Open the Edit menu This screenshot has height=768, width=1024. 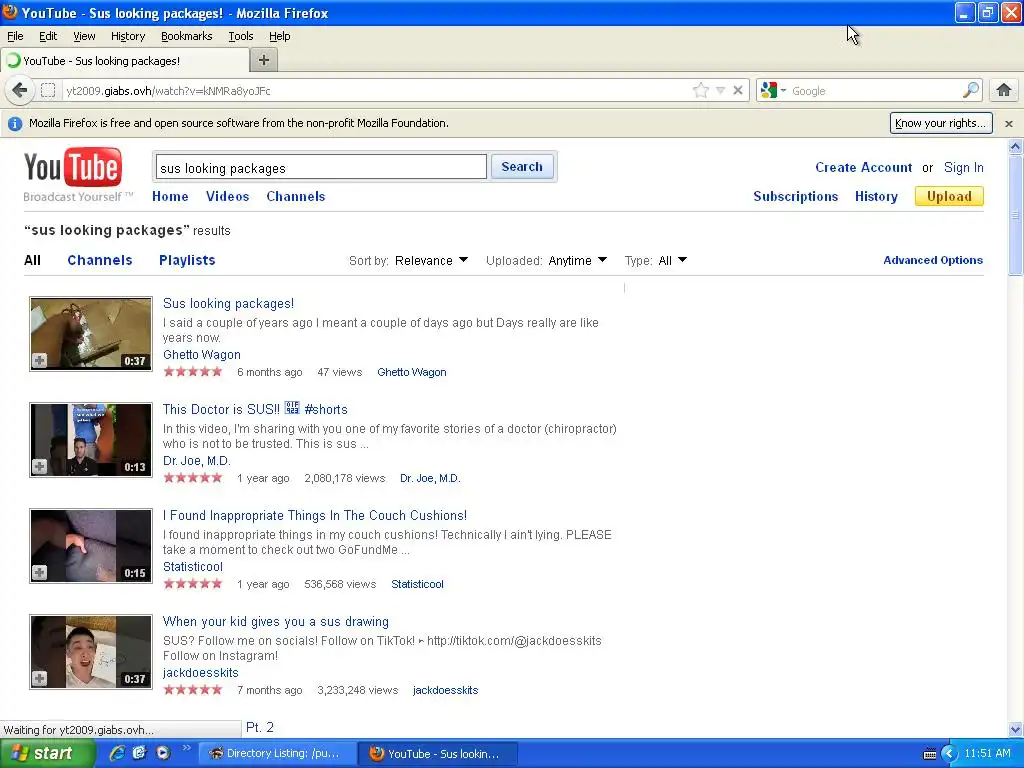coord(48,36)
